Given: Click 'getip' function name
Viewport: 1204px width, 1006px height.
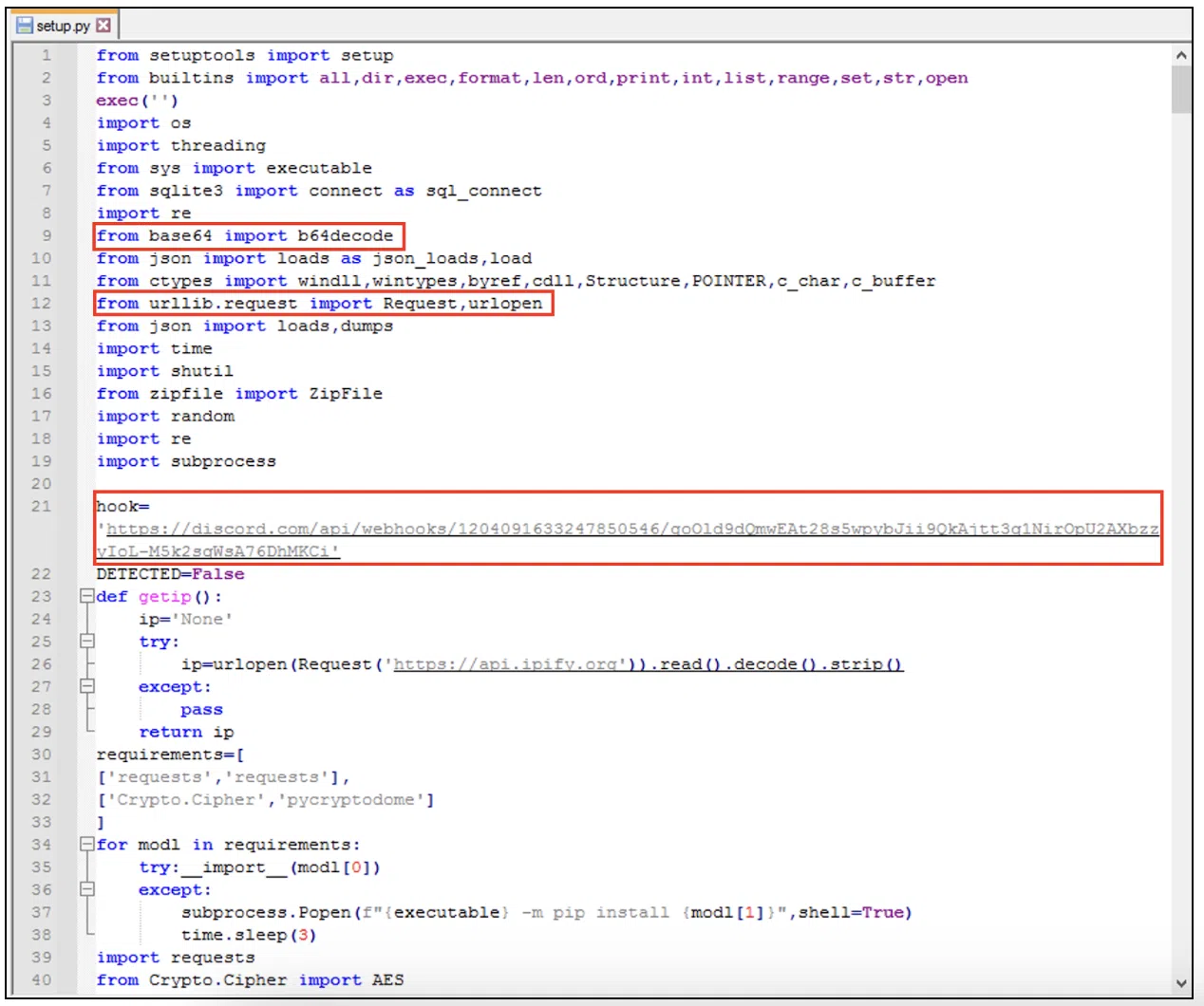Looking at the screenshot, I should click(x=165, y=596).
